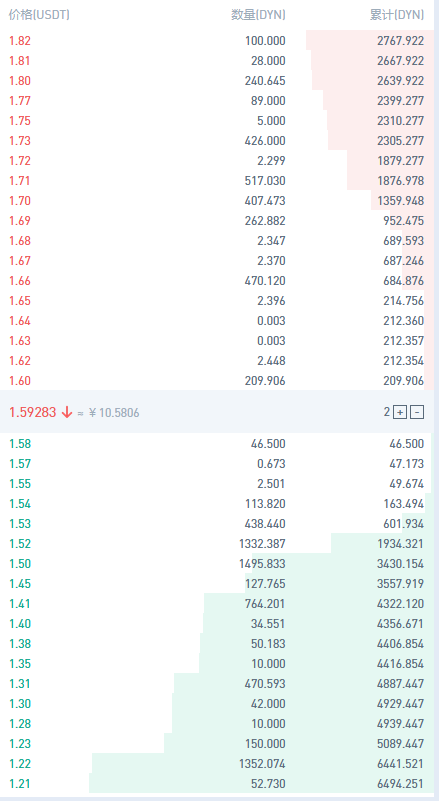Click the plus icon to increase precision

[400, 413]
